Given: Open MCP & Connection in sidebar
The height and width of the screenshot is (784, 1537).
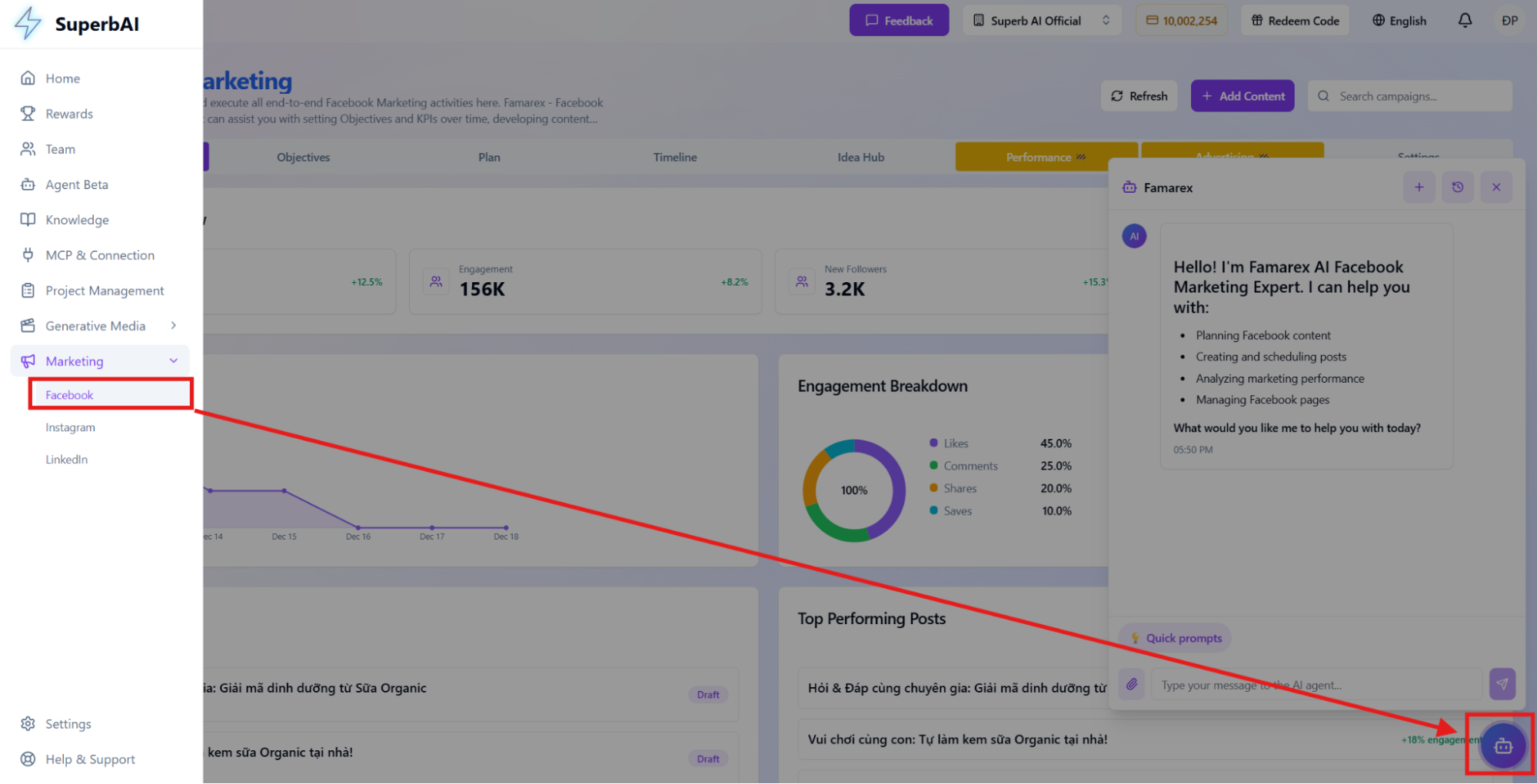Looking at the screenshot, I should point(99,254).
